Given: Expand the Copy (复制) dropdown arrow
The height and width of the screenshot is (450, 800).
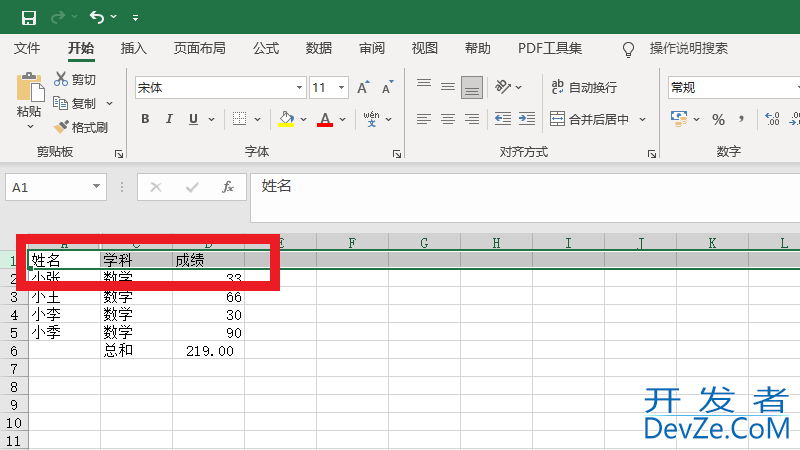Looking at the screenshot, I should pos(110,104).
